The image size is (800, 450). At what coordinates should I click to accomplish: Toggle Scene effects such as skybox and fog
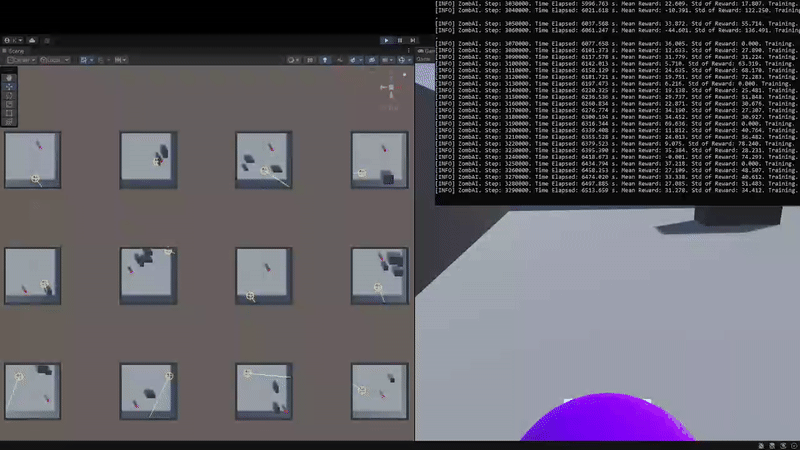coord(353,60)
